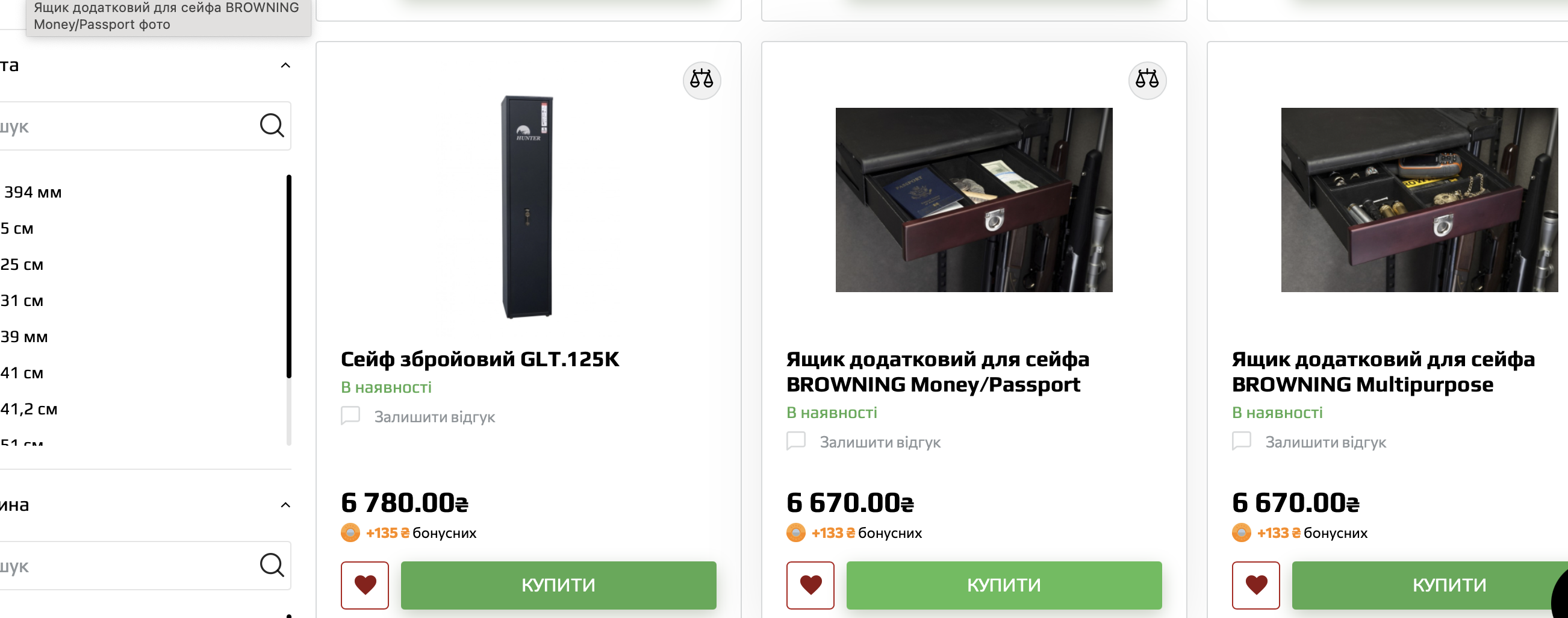
Task: Add Сейф збройовий GLT.125K to favorites heart
Action: tap(365, 584)
